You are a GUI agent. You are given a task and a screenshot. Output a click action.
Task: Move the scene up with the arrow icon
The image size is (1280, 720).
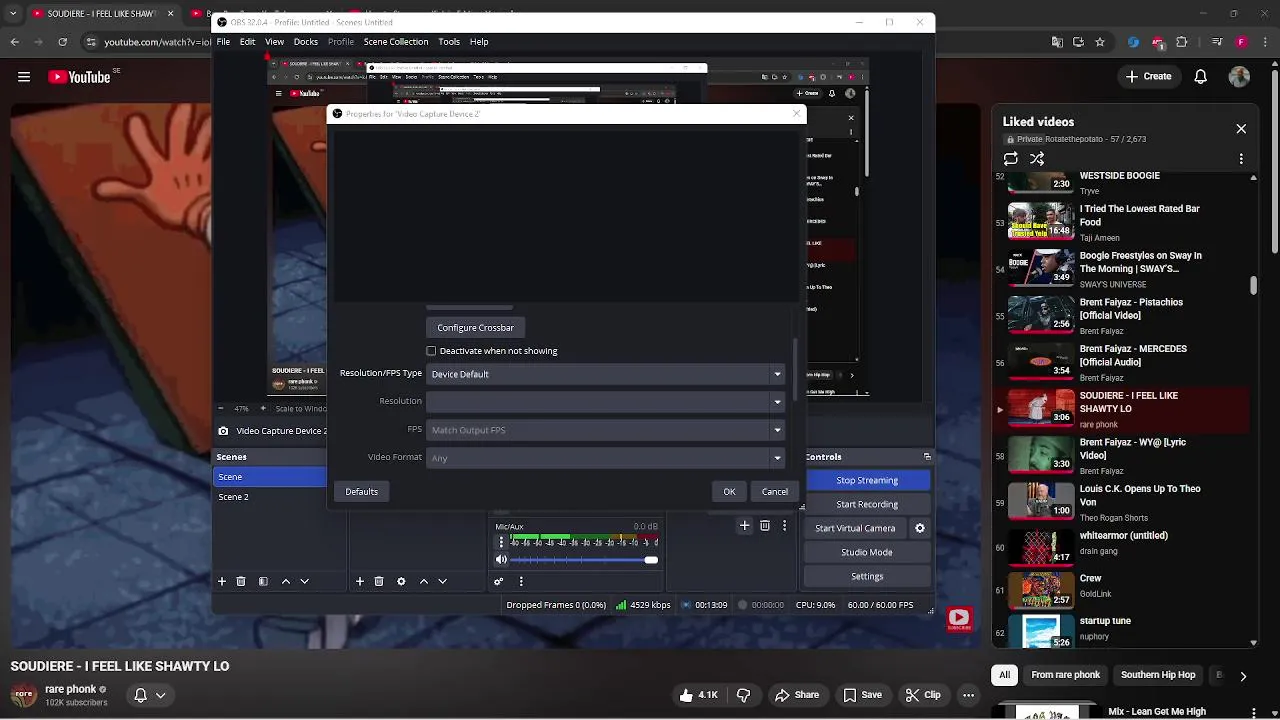pyautogui.click(x=286, y=581)
